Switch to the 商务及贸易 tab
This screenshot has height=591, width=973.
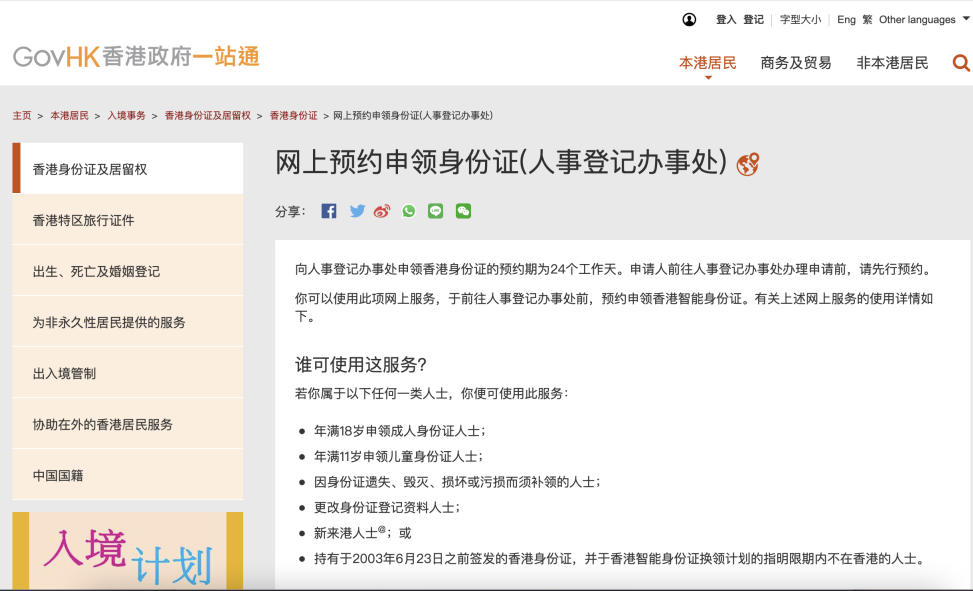tap(798, 62)
